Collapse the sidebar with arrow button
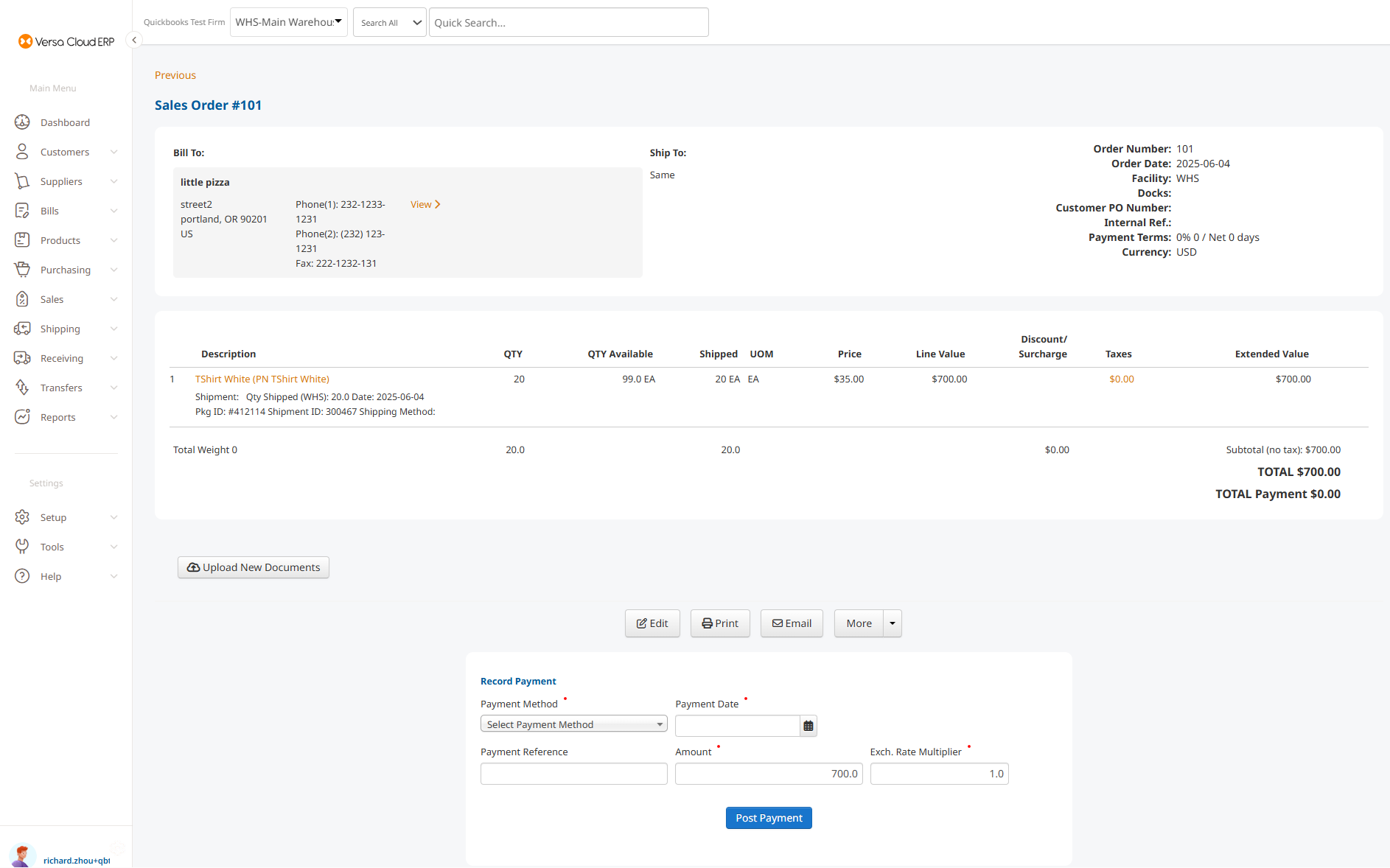Image resolution: width=1390 pixels, height=868 pixels. pyautogui.click(x=134, y=40)
